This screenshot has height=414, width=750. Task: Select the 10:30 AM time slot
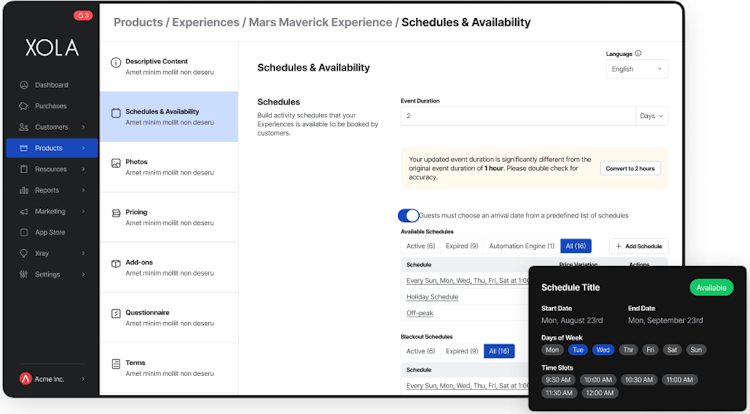[638, 380]
